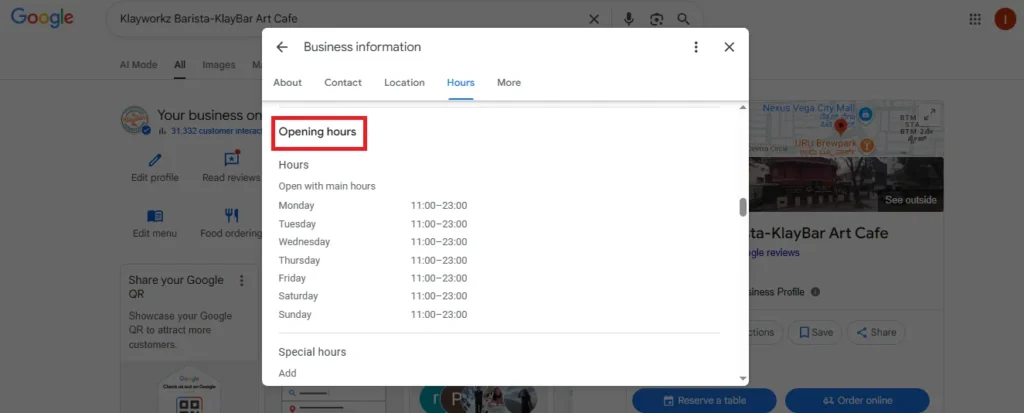Switch to the About tab
The height and width of the screenshot is (413, 1024).
287,82
